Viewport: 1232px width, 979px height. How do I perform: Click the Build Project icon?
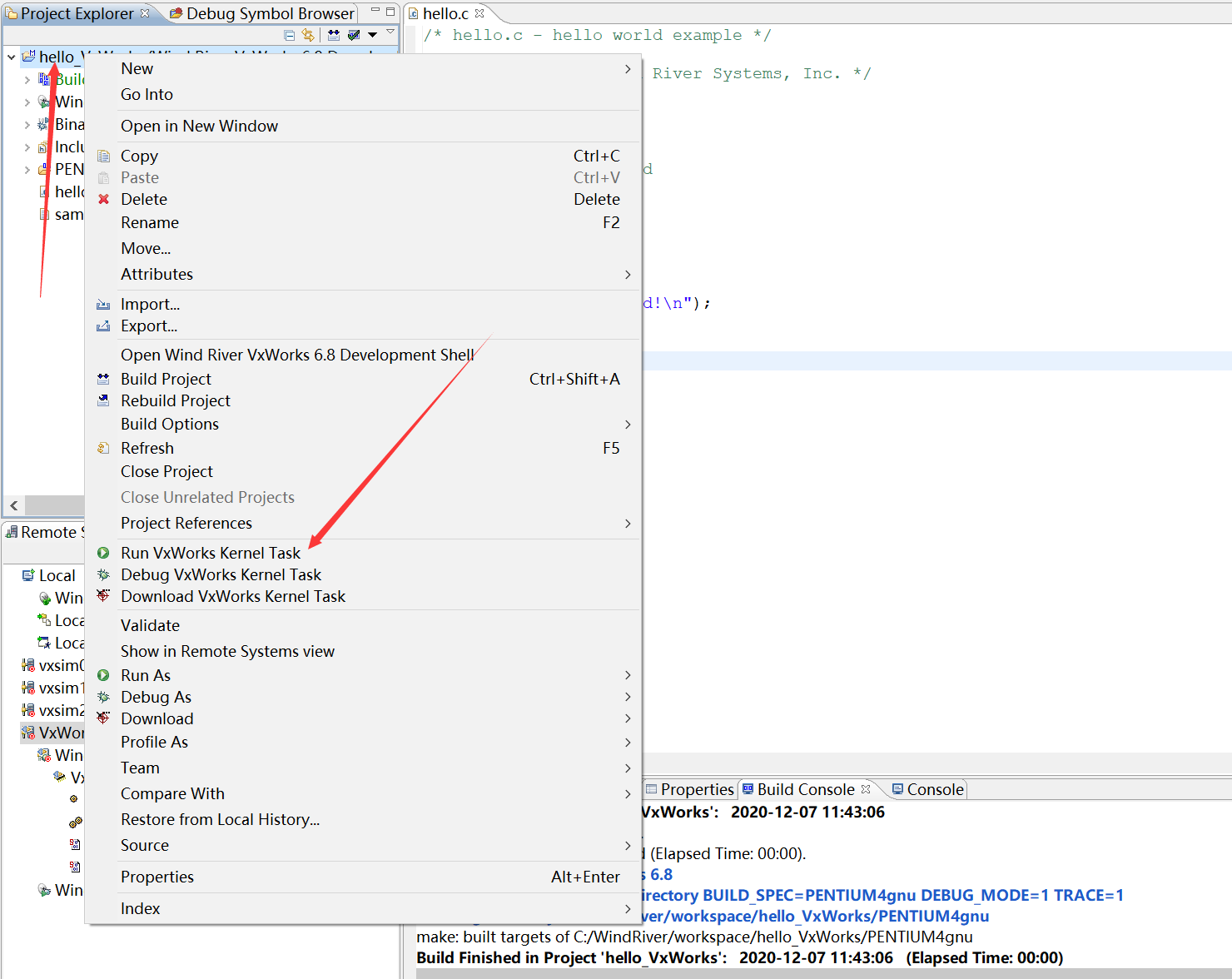(103, 379)
